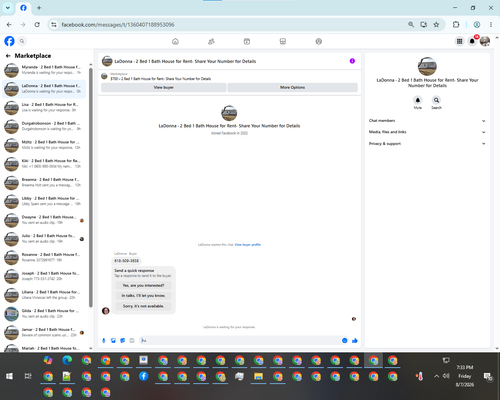Open the Watch video icon in top navigation

(247, 41)
